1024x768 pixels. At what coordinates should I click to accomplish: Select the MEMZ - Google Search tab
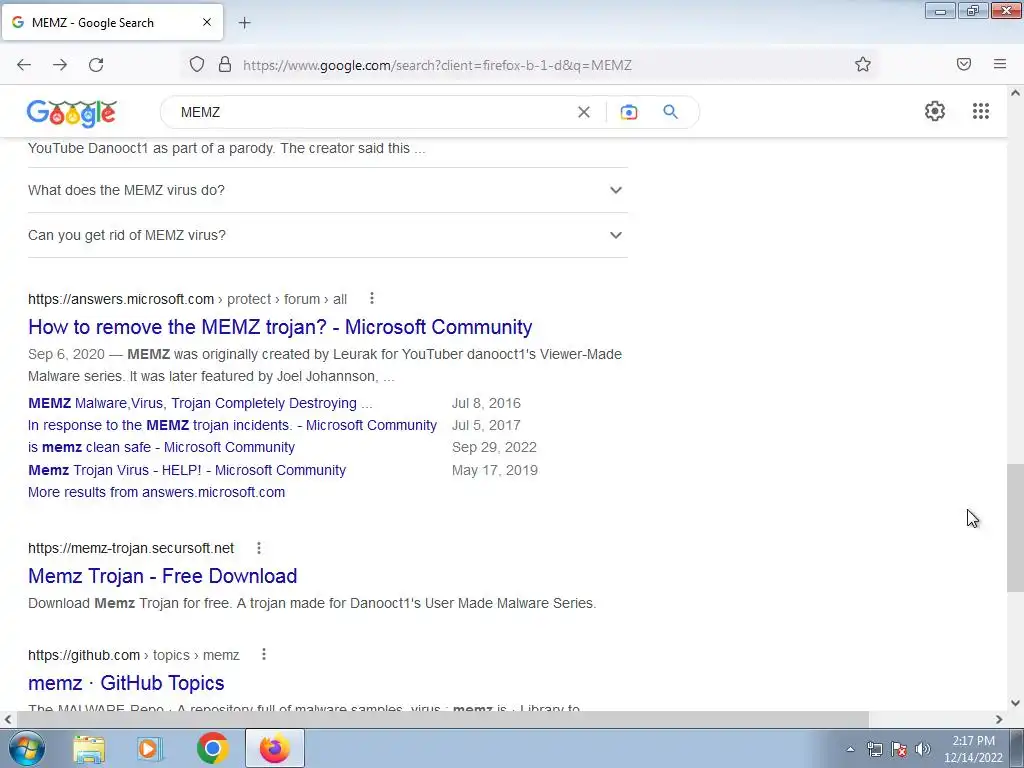(x=112, y=22)
